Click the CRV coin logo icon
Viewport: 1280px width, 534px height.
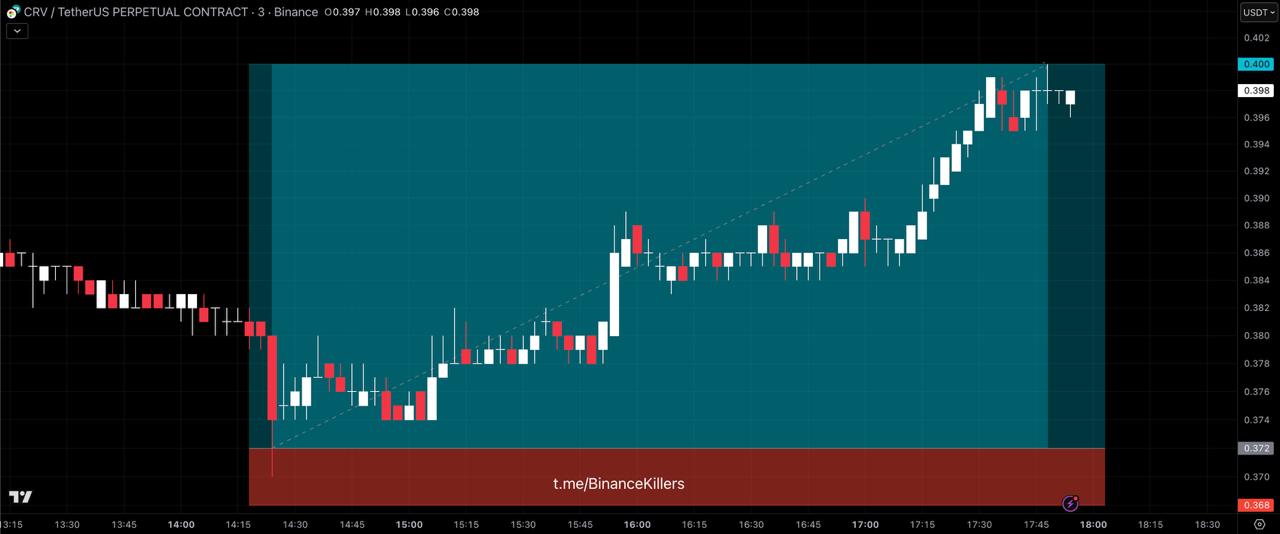pos(13,12)
